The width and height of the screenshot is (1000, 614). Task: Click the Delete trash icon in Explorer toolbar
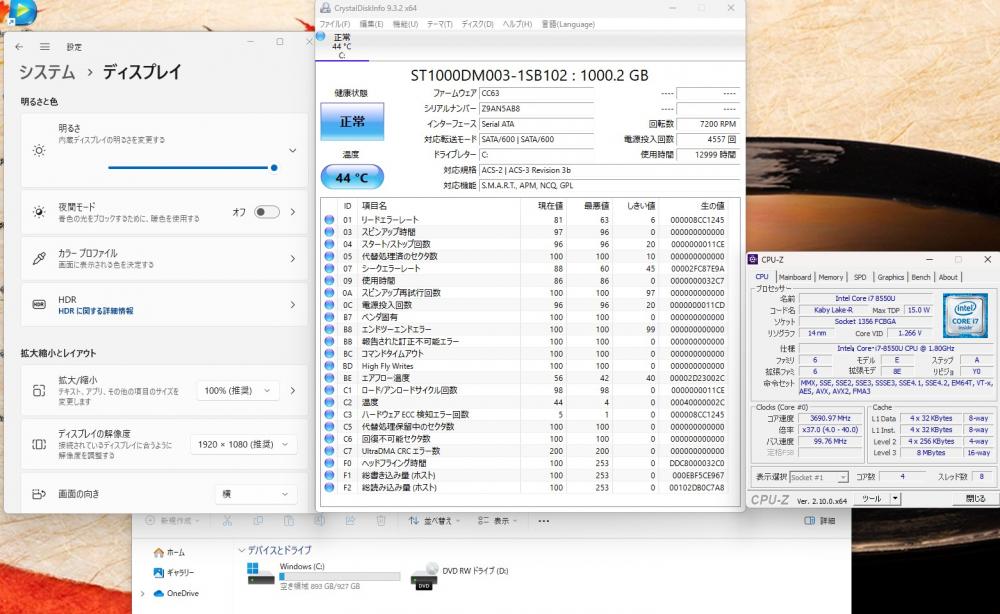point(381,520)
